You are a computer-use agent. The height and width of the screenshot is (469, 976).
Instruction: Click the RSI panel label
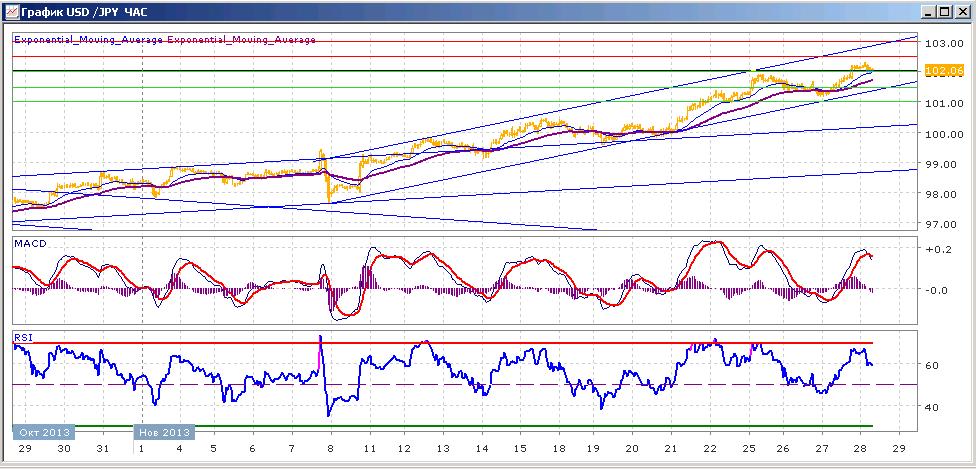tap(22, 338)
